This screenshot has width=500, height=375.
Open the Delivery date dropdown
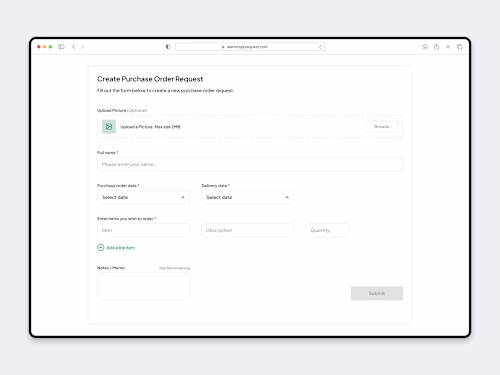(x=248, y=197)
